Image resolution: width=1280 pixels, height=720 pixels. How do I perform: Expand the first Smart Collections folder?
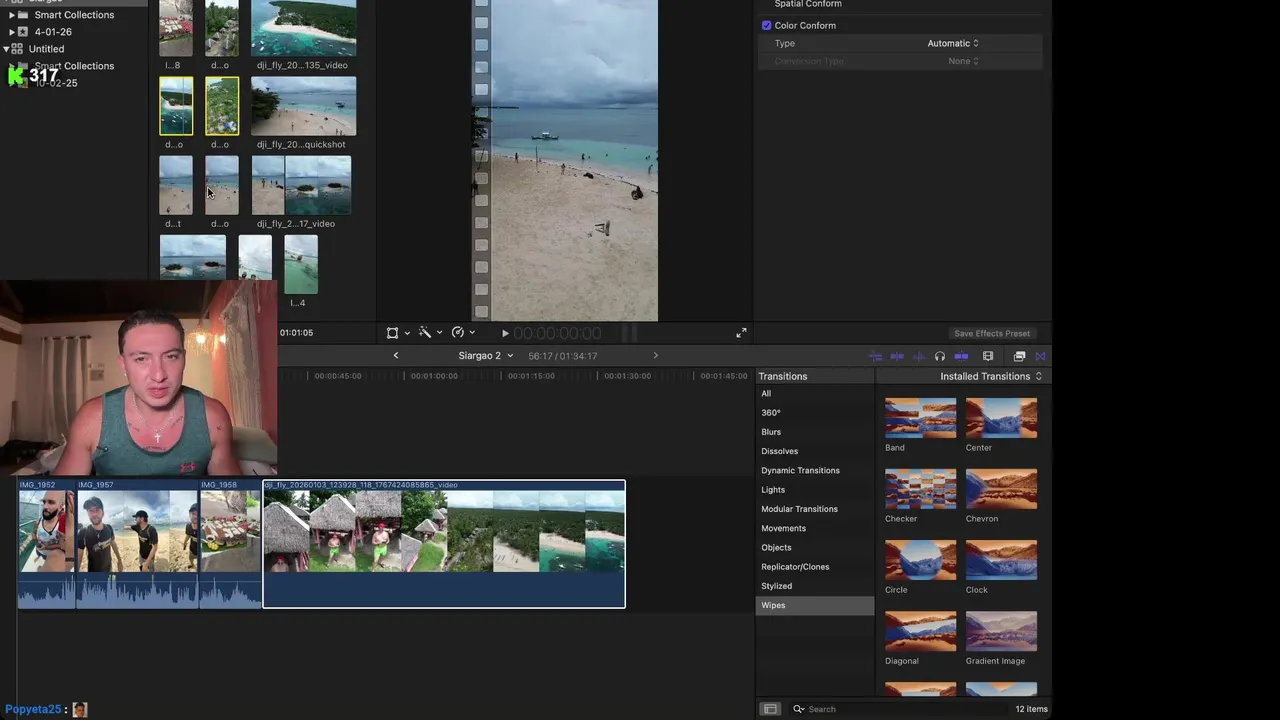pyautogui.click(x=12, y=15)
